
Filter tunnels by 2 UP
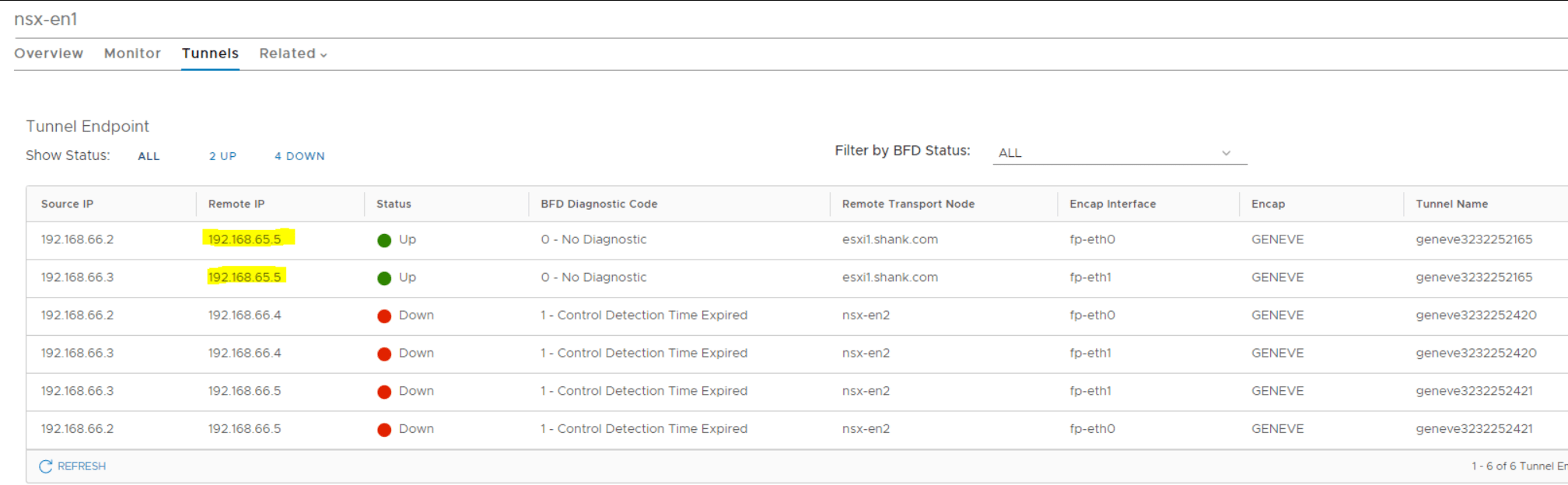pos(222,156)
